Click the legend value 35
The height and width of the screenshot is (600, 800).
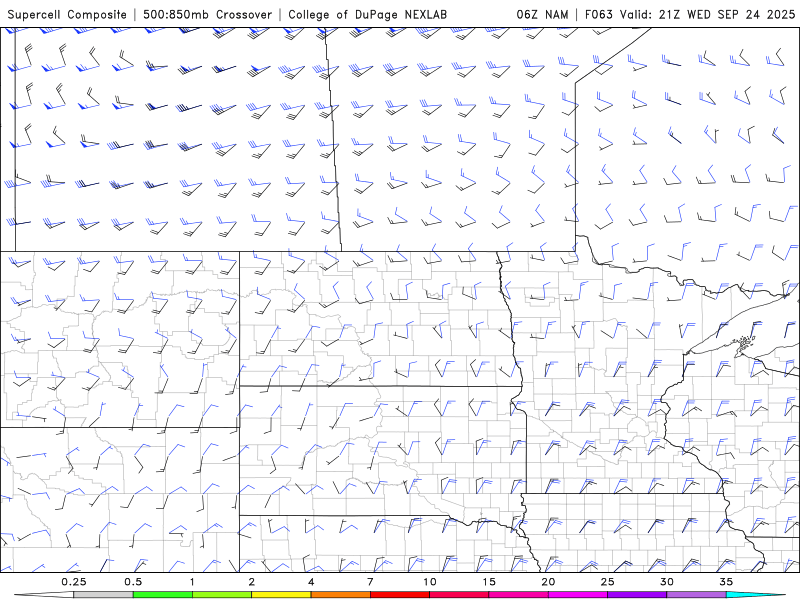726,582
